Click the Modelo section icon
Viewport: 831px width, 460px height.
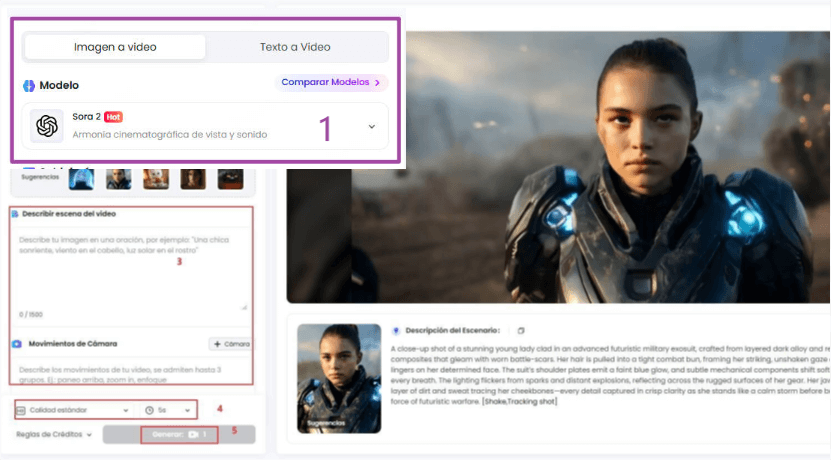[x=29, y=85]
